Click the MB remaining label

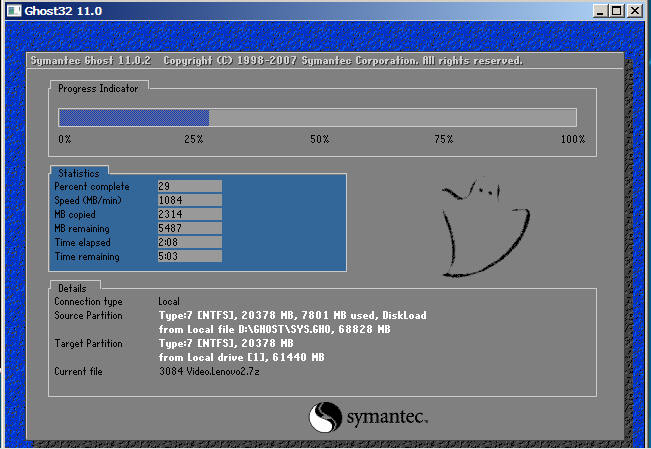(x=82, y=228)
